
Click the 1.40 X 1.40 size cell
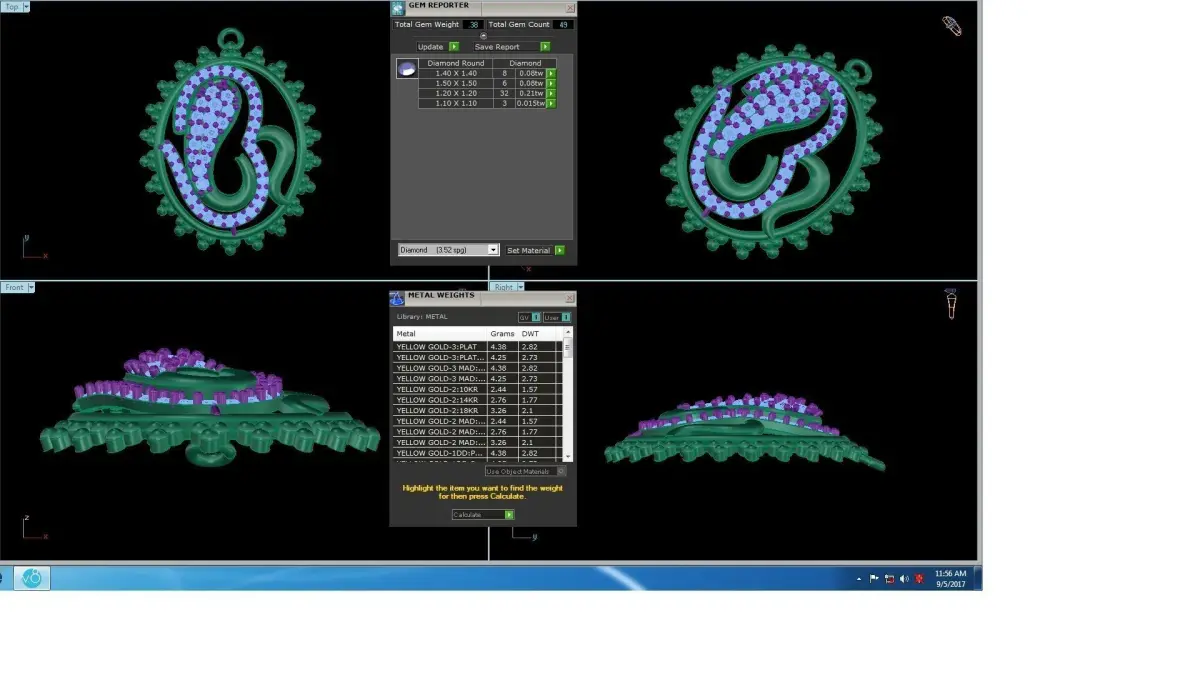456,73
